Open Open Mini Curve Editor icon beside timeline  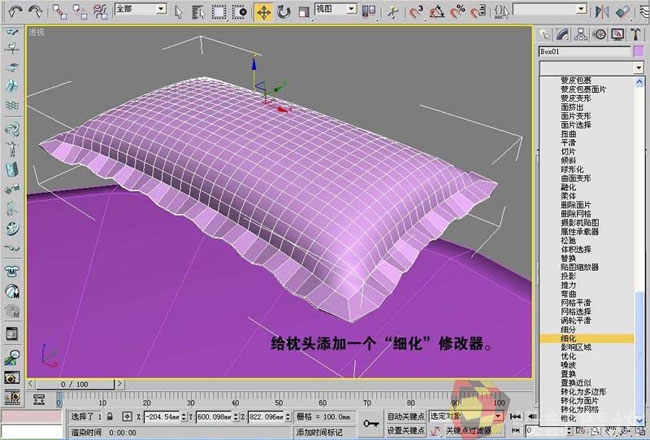click(x=39, y=399)
